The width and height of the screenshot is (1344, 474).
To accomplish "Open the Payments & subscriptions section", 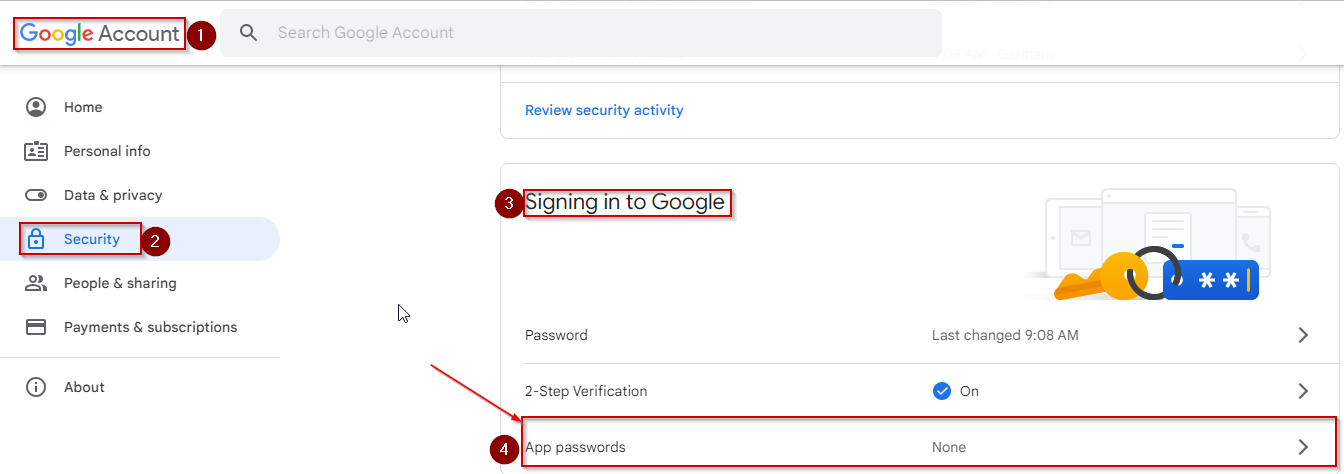I will pyautogui.click(x=150, y=327).
